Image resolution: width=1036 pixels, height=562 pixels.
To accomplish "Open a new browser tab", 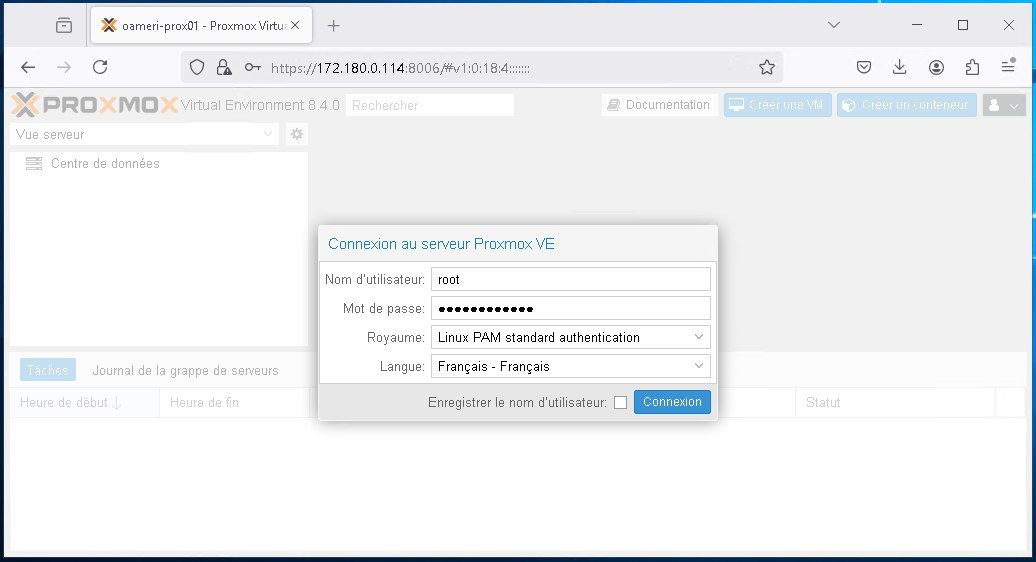I will click(334, 26).
